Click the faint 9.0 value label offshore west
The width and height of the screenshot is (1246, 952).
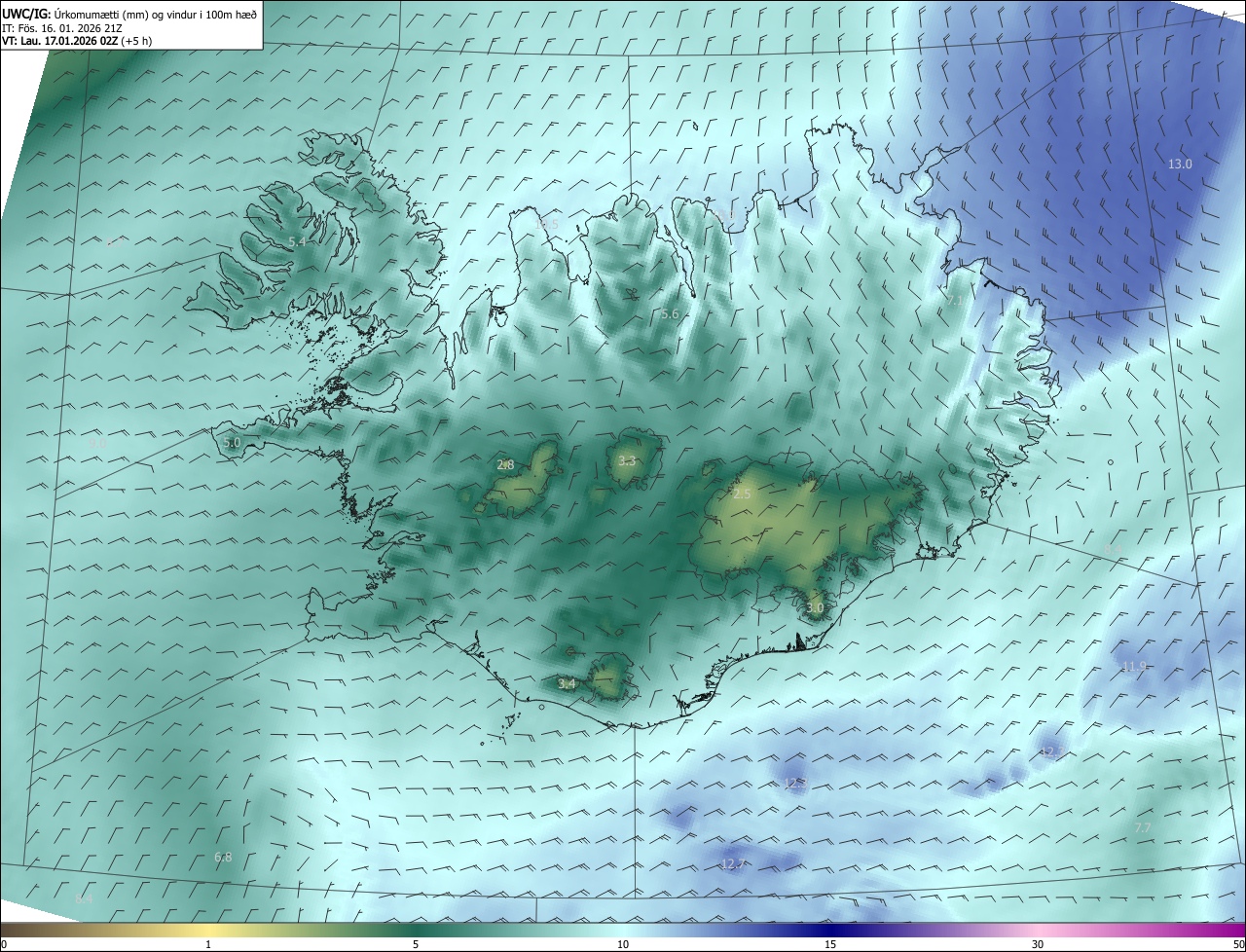coord(97,444)
